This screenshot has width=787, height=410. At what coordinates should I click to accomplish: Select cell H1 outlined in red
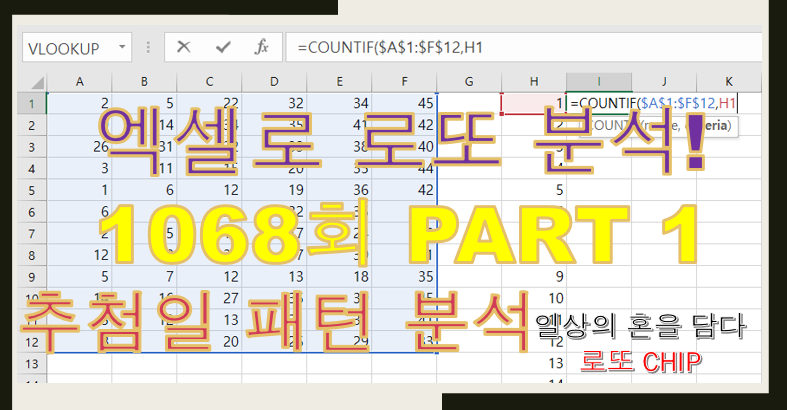[x=534, y=103]
